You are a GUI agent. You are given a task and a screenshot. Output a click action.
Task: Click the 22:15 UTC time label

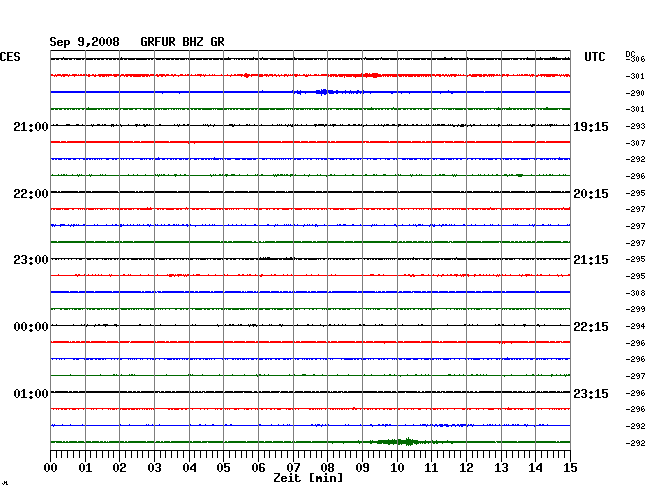pyautogui.click(x=591, y=327)
